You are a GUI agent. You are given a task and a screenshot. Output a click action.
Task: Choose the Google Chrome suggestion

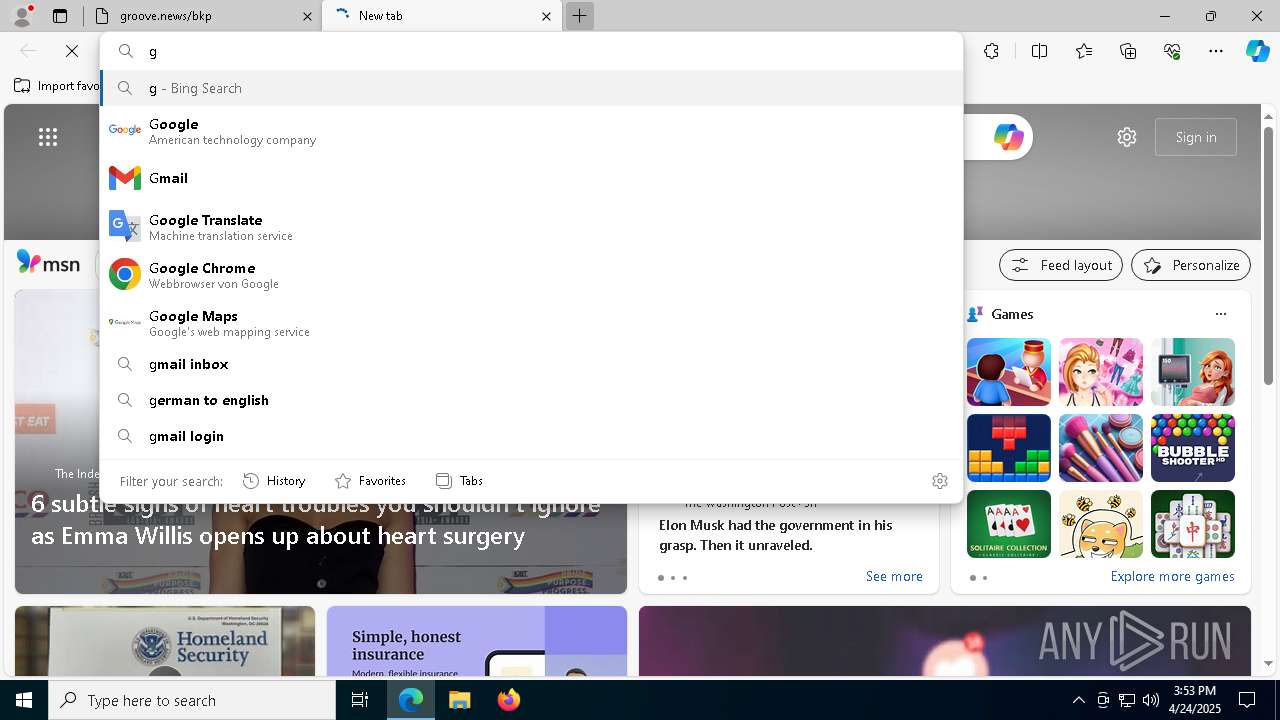point(531,274)
